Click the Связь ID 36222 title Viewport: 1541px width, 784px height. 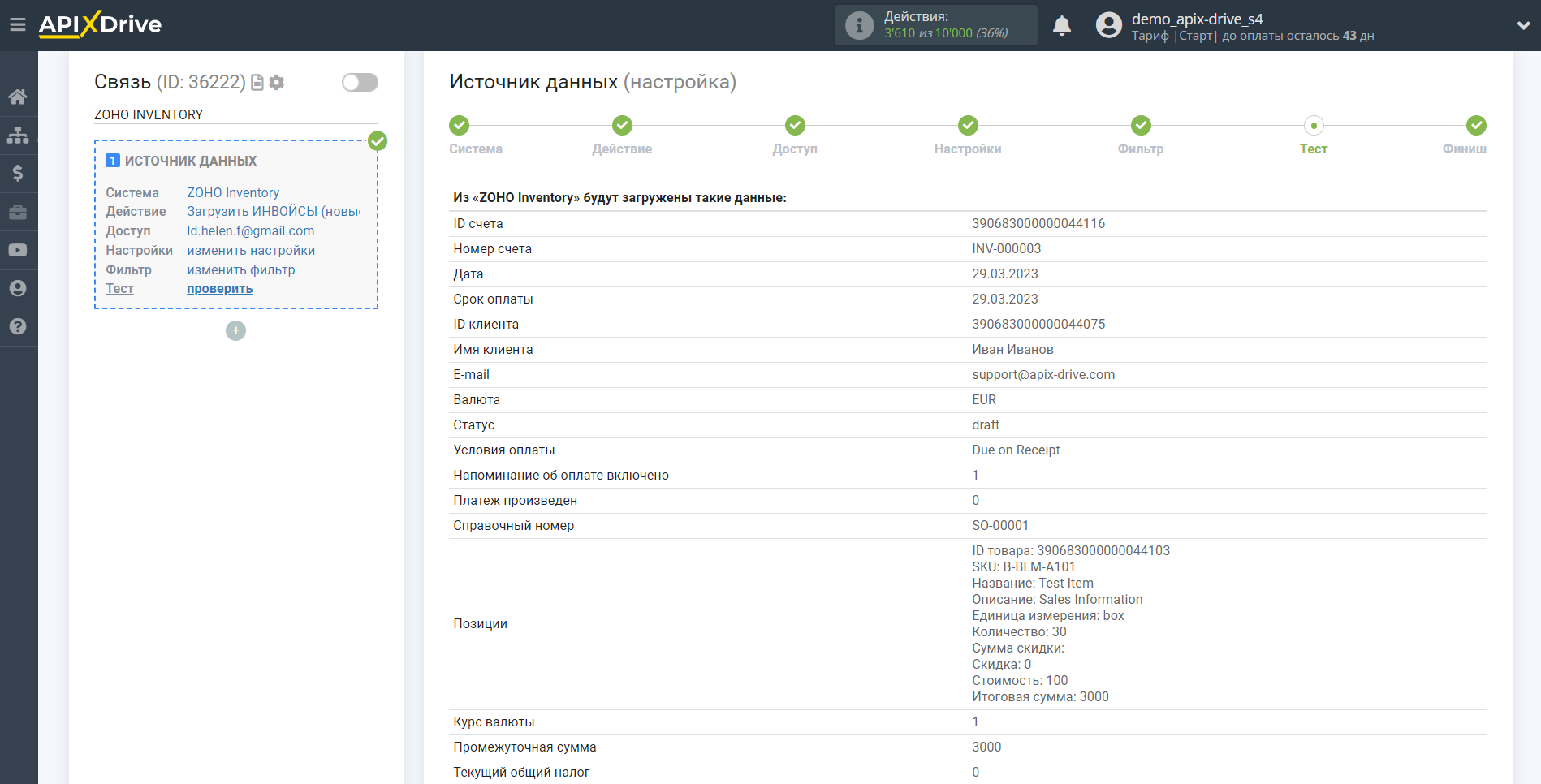[170, 82]
